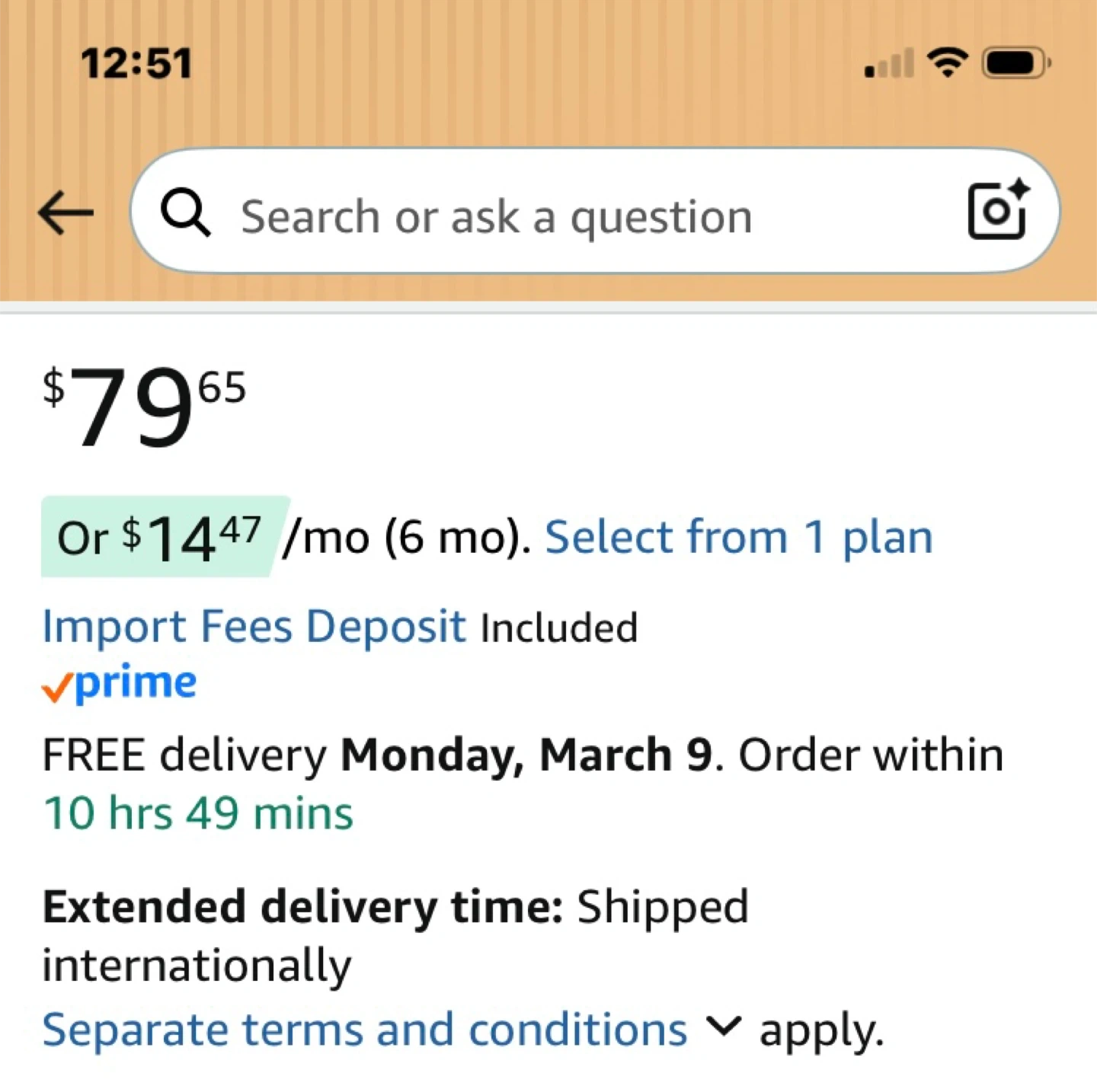1097x1092 pixels.
Task: Tap the cellular signal bars icon
Action: [889, 64]
